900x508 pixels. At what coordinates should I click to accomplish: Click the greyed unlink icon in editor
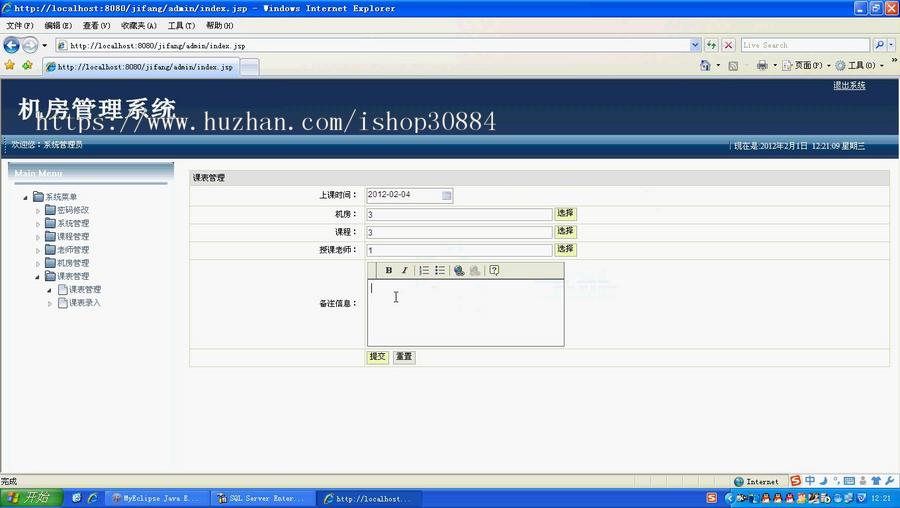[475, 270]
